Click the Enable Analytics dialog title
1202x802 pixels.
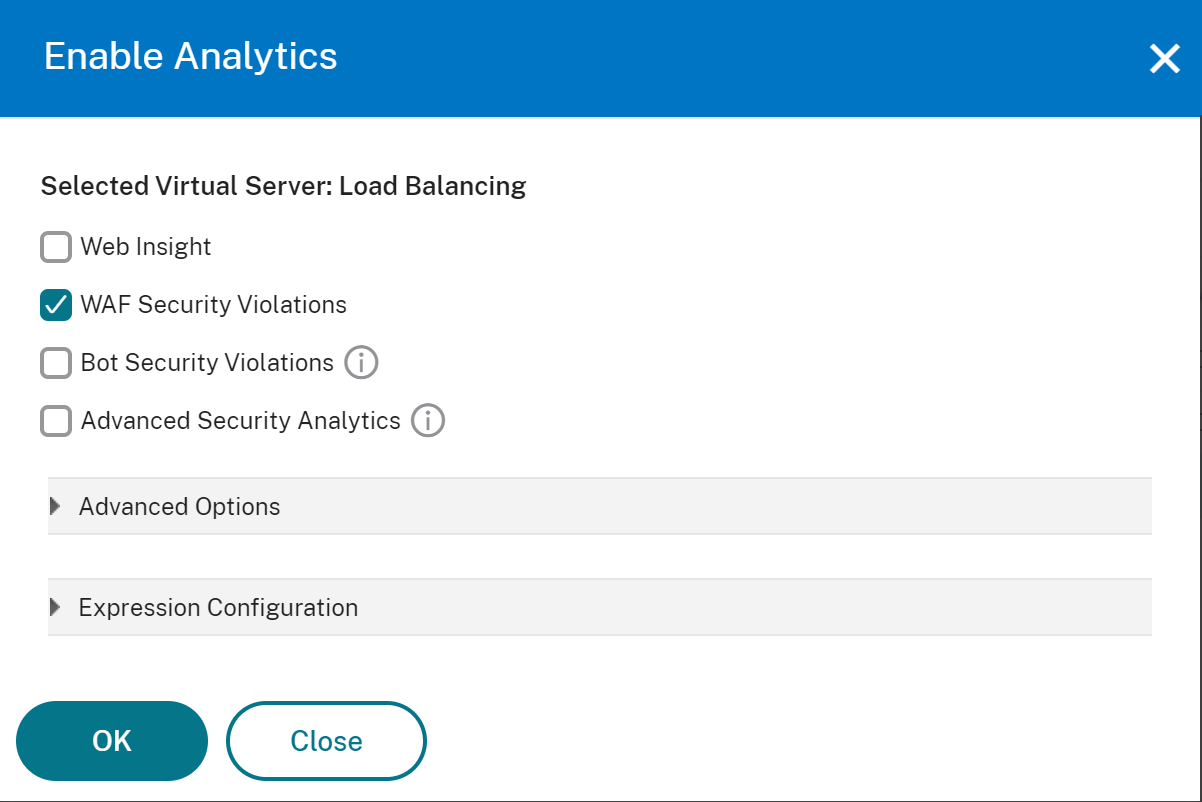tap(191, 56)
